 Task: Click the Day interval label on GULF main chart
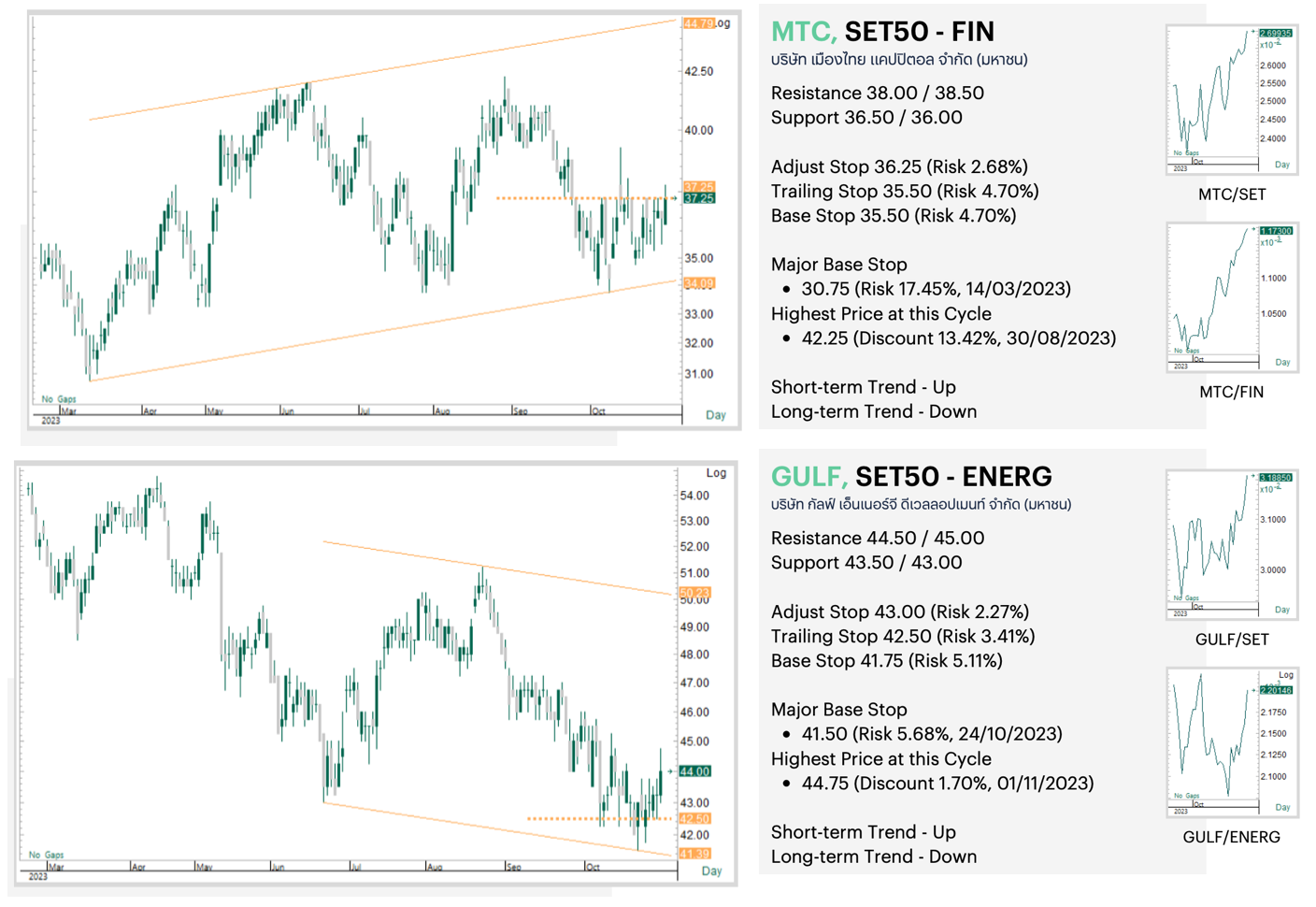[712, 871]
